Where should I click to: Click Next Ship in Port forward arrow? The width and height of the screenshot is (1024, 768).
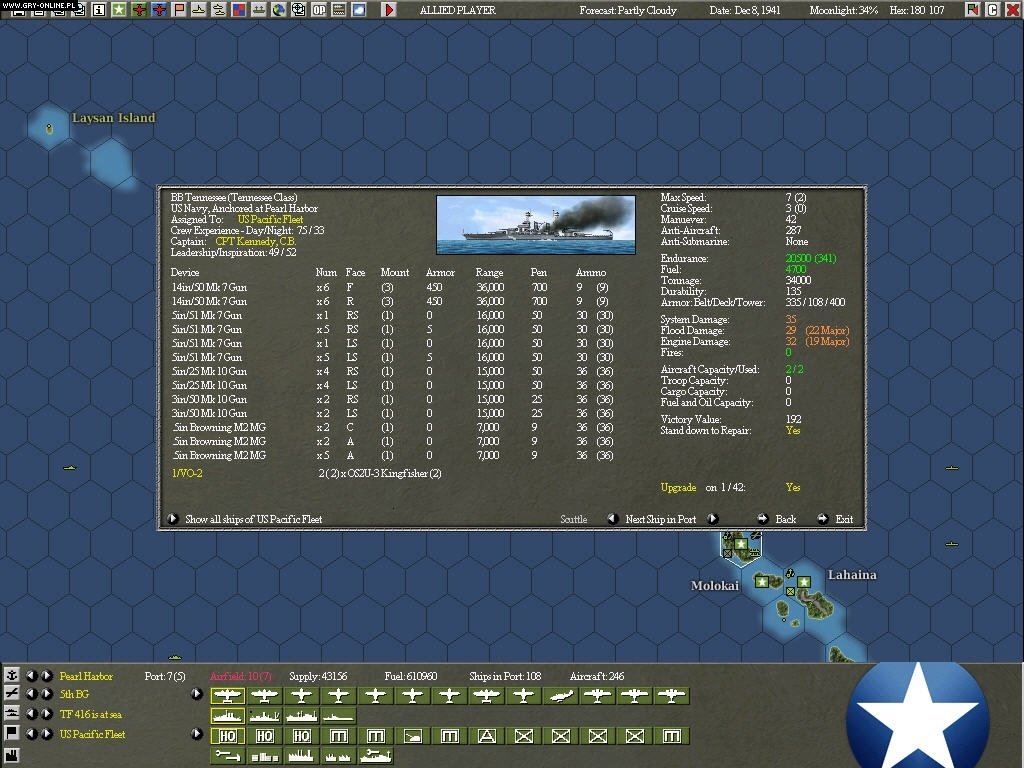tap(712, 519)
